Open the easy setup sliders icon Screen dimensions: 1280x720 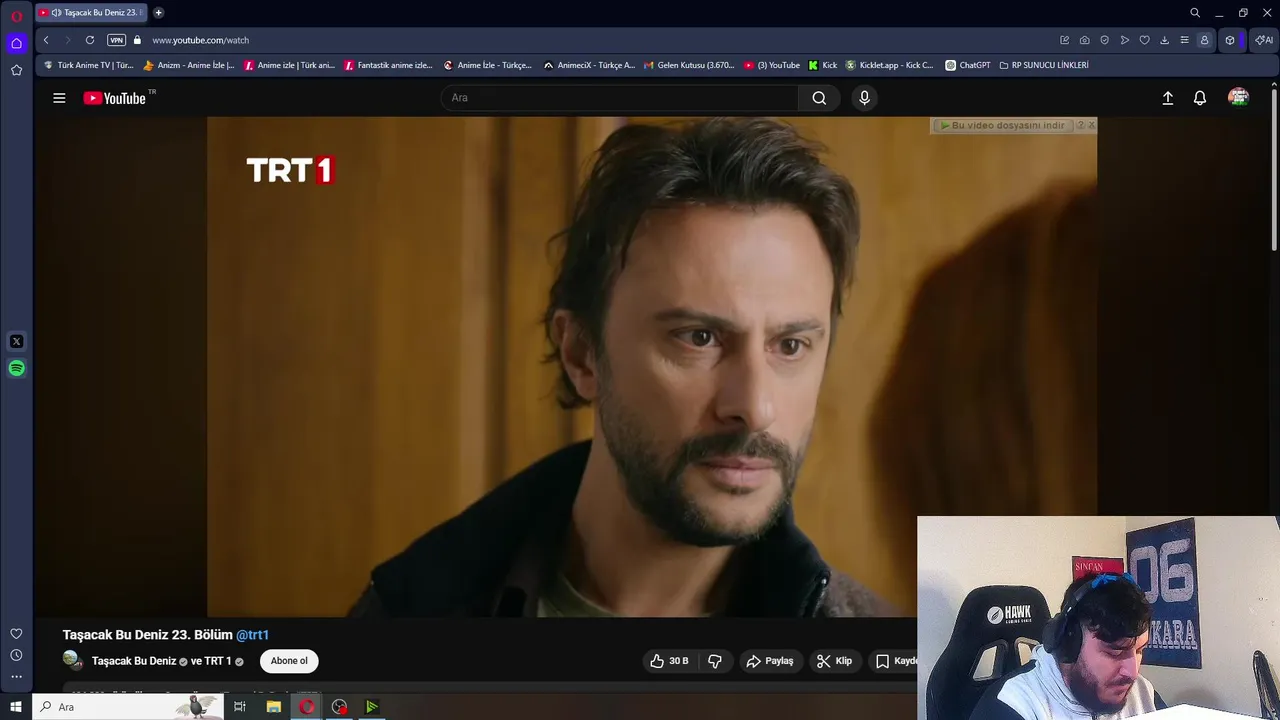[1185, 40]
